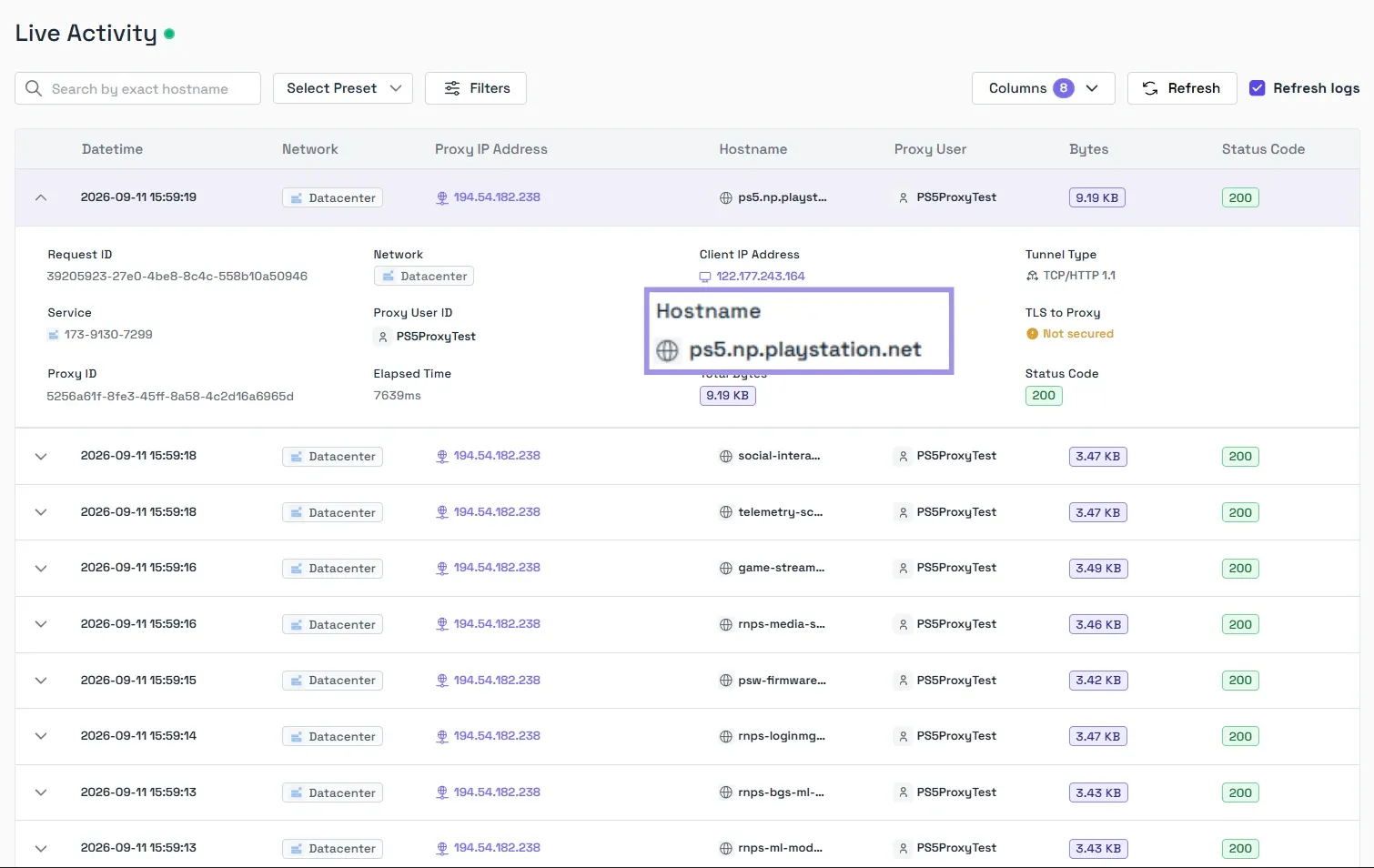Image resolution: width=1374 pixels, height=868 pixels.
Task: Expand the psw-firmware... row
Action: click(x=41, y=680)
